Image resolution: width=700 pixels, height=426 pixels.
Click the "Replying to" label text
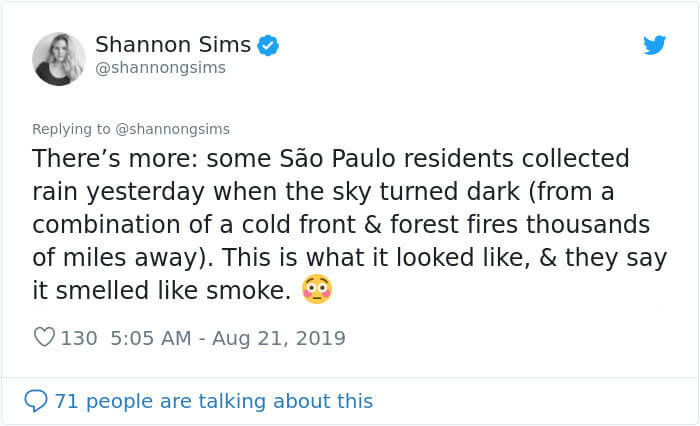coord(75,128)
